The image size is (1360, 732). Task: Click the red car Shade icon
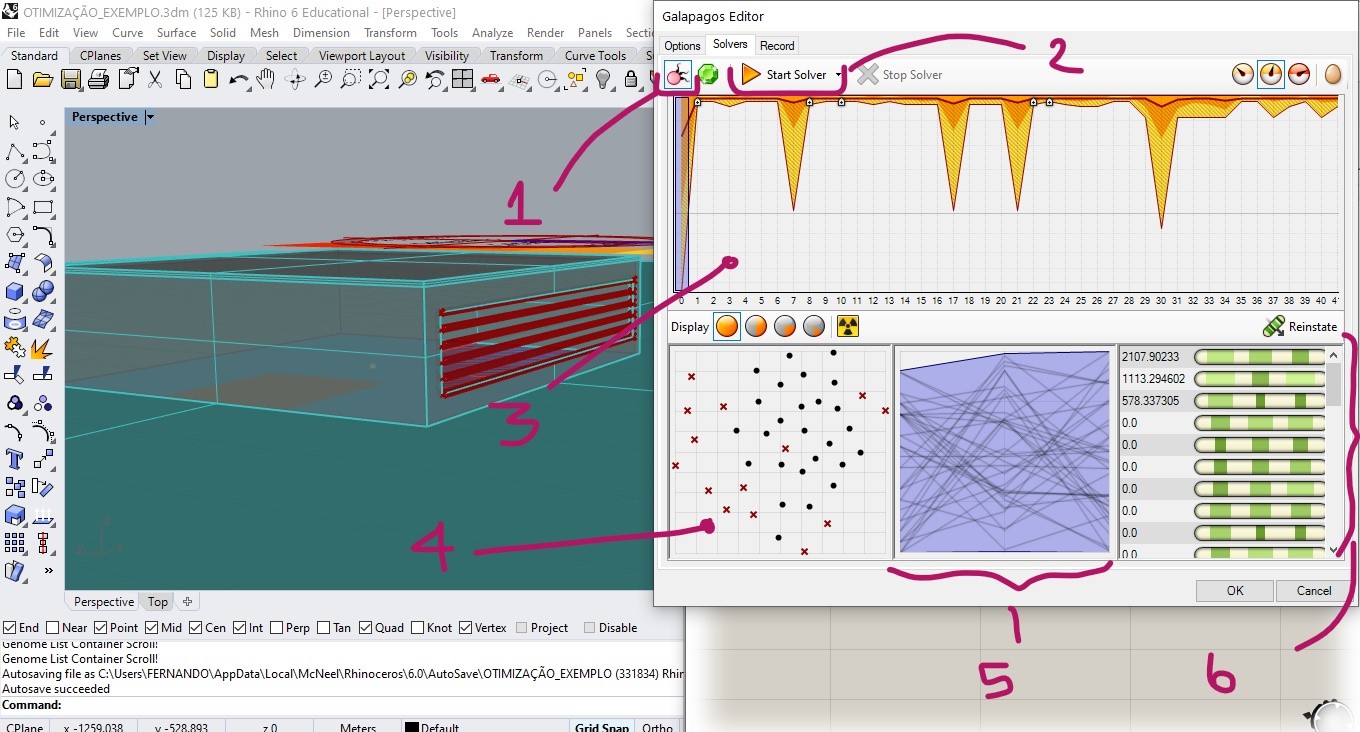(490, 80)
